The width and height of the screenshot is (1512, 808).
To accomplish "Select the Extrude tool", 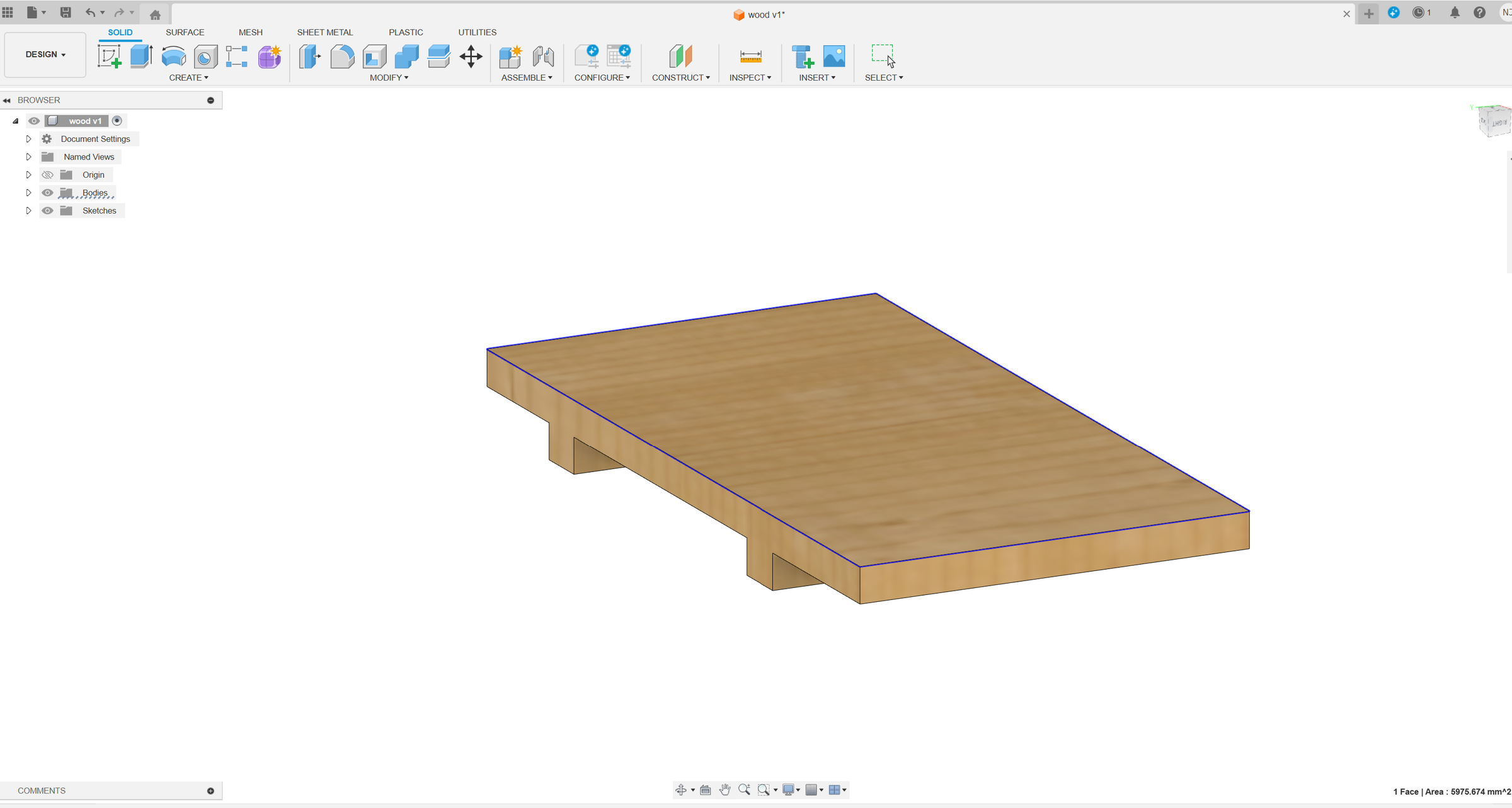I will pos(141,57).
